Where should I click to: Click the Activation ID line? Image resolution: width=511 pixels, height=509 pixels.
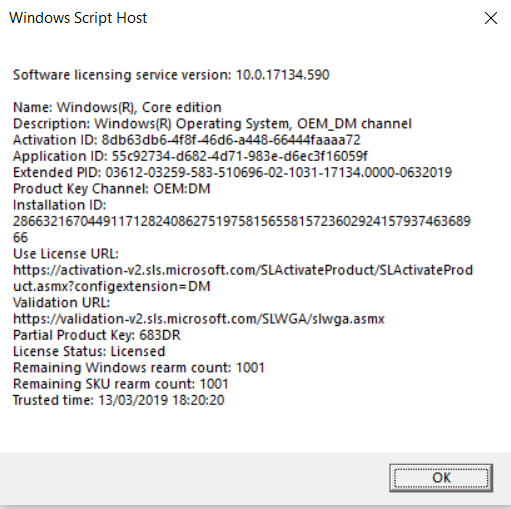pyautogui.click(x=187, y=140)
